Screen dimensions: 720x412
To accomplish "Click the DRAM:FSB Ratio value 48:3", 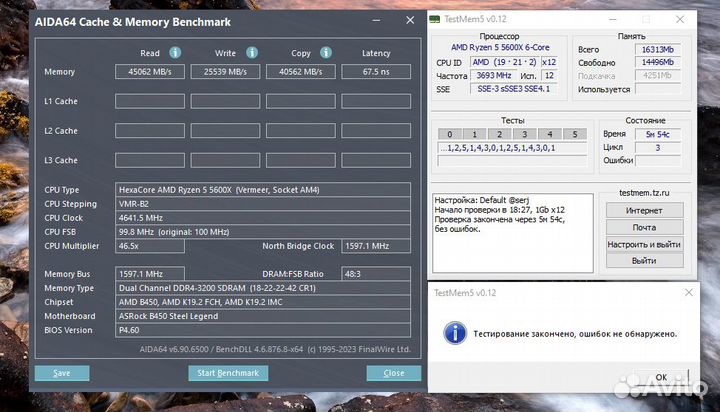I will 376,274.
